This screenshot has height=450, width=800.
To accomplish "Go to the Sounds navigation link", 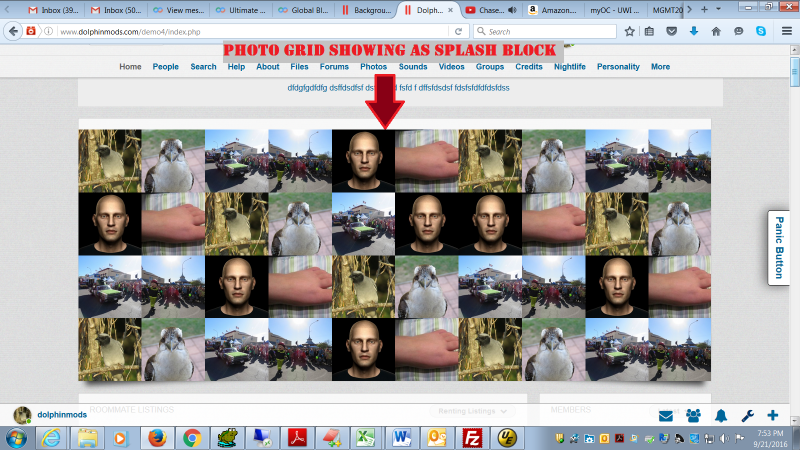I will [x=413, y=67].
